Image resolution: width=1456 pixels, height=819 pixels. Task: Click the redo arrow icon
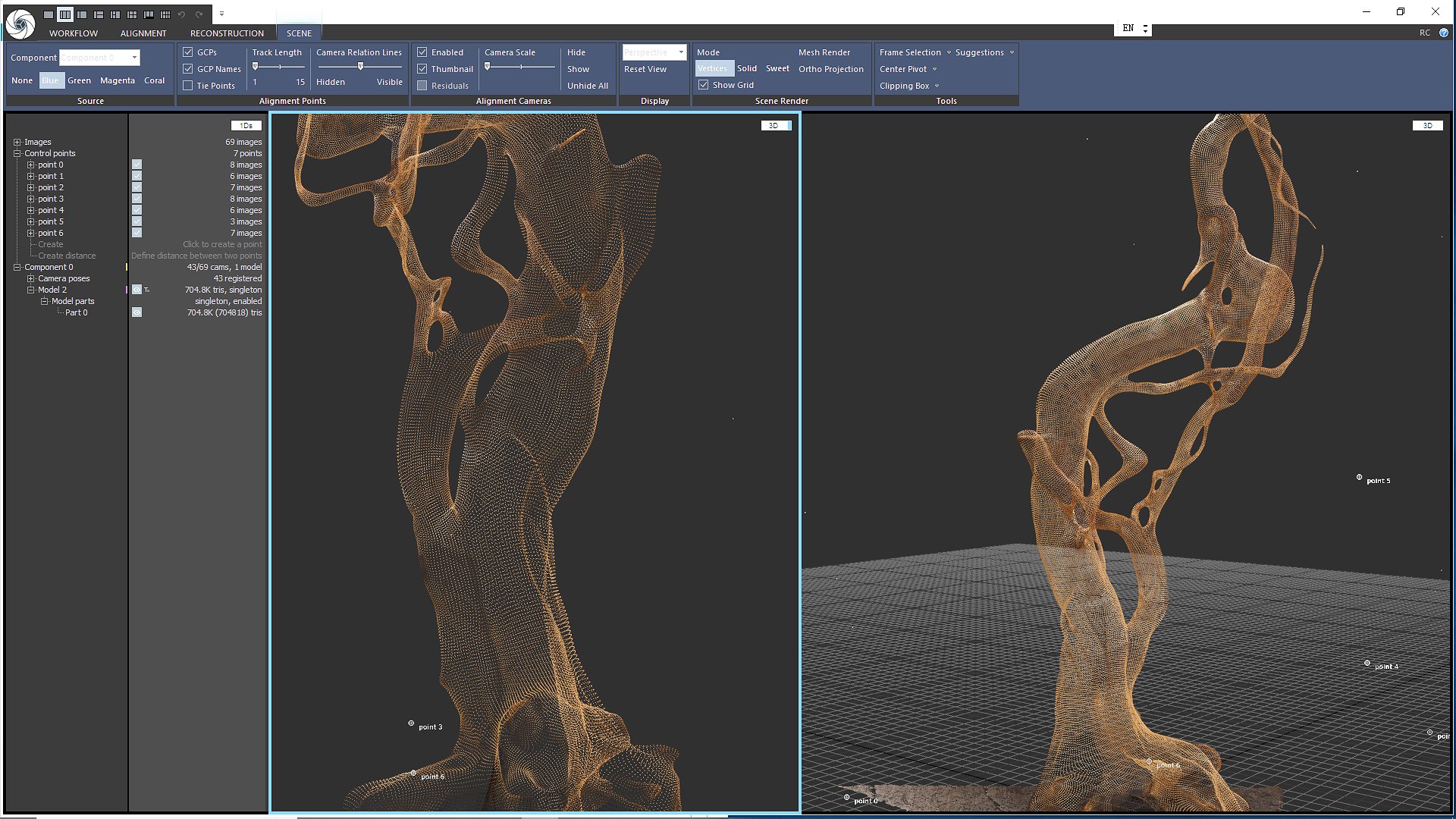199,14
